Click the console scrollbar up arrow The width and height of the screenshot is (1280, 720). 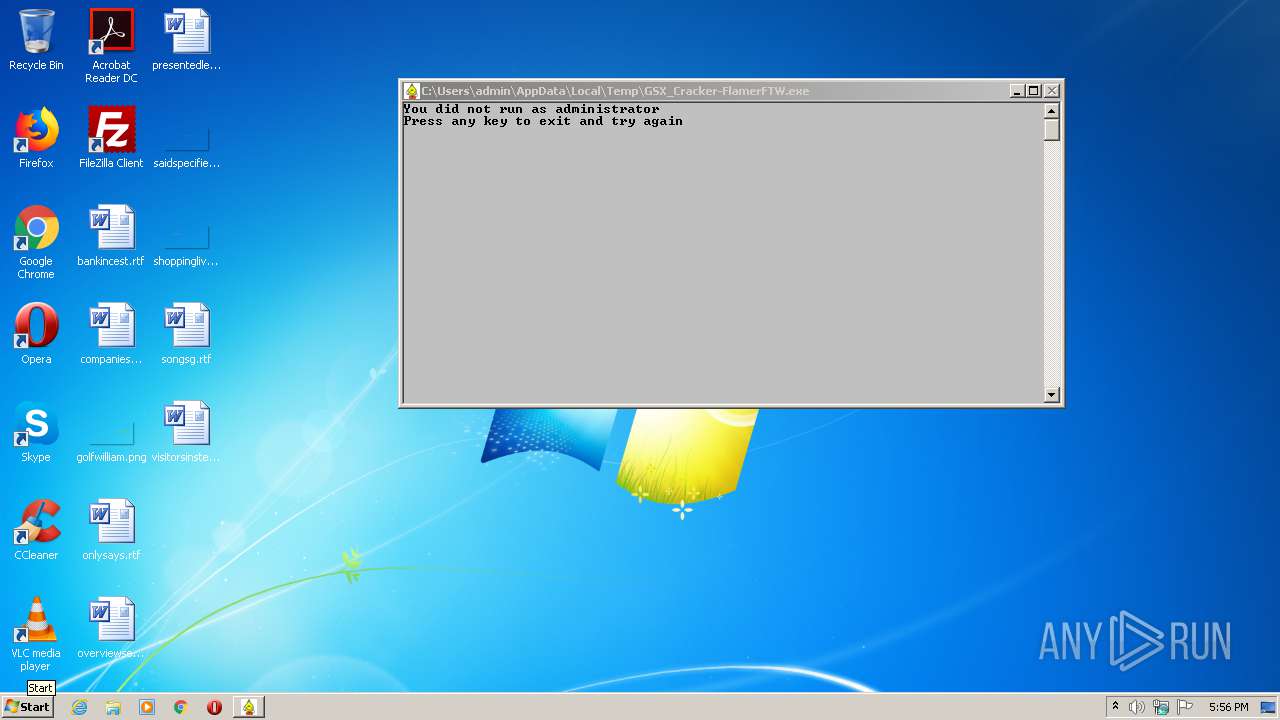coord(1051,111)
